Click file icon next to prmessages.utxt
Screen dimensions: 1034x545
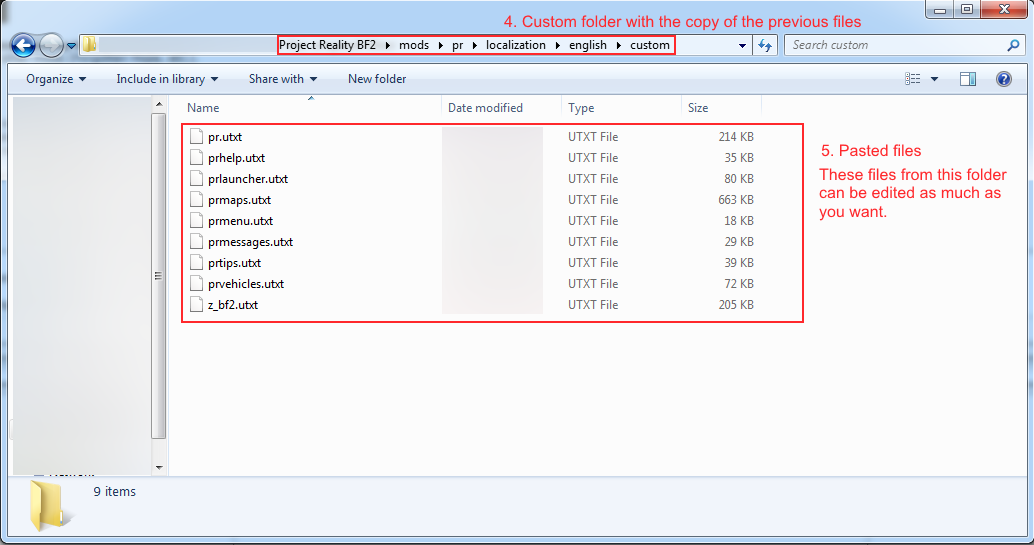(196, 242)
